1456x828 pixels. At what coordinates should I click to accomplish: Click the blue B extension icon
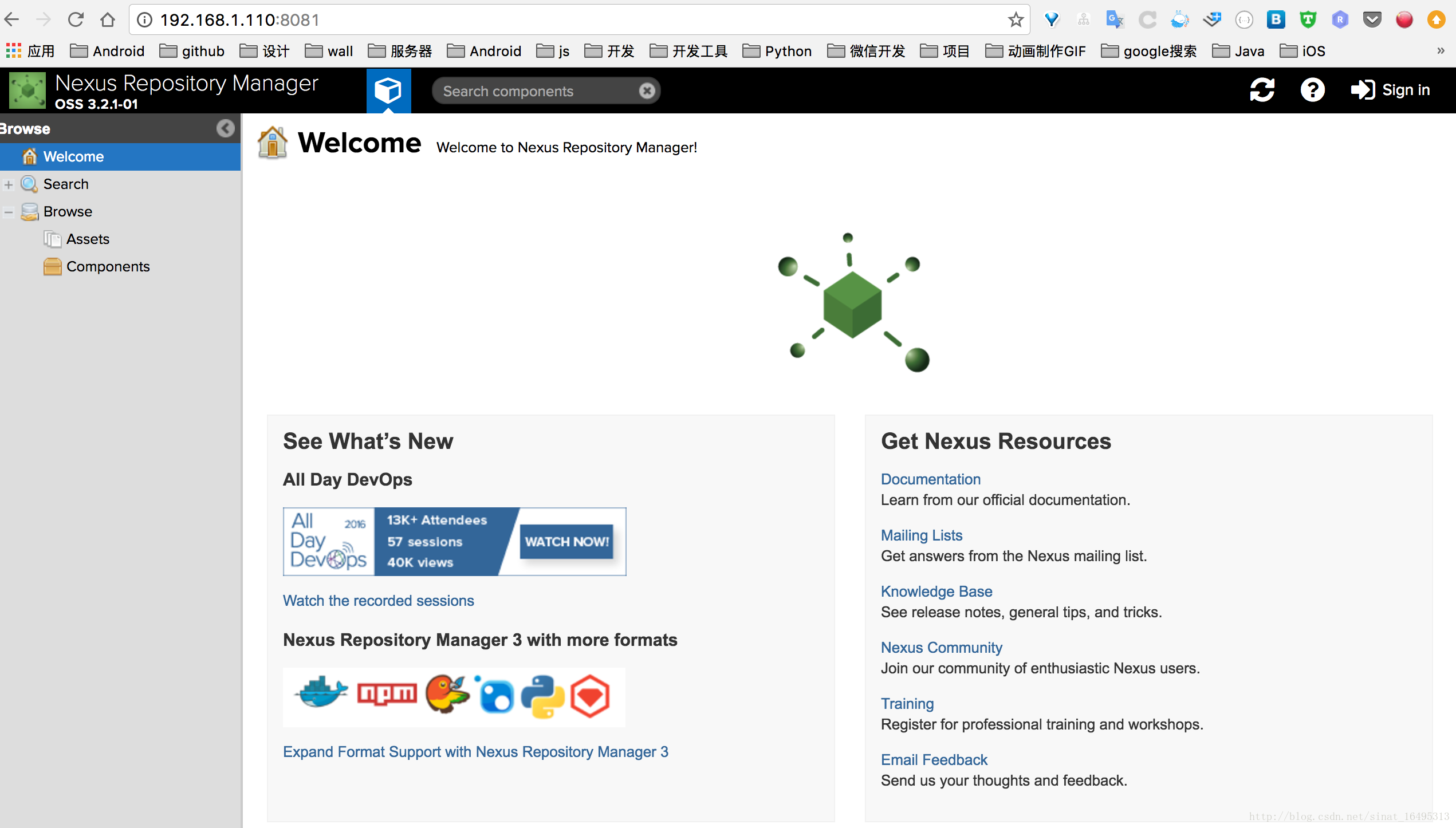coord(1276,20)
